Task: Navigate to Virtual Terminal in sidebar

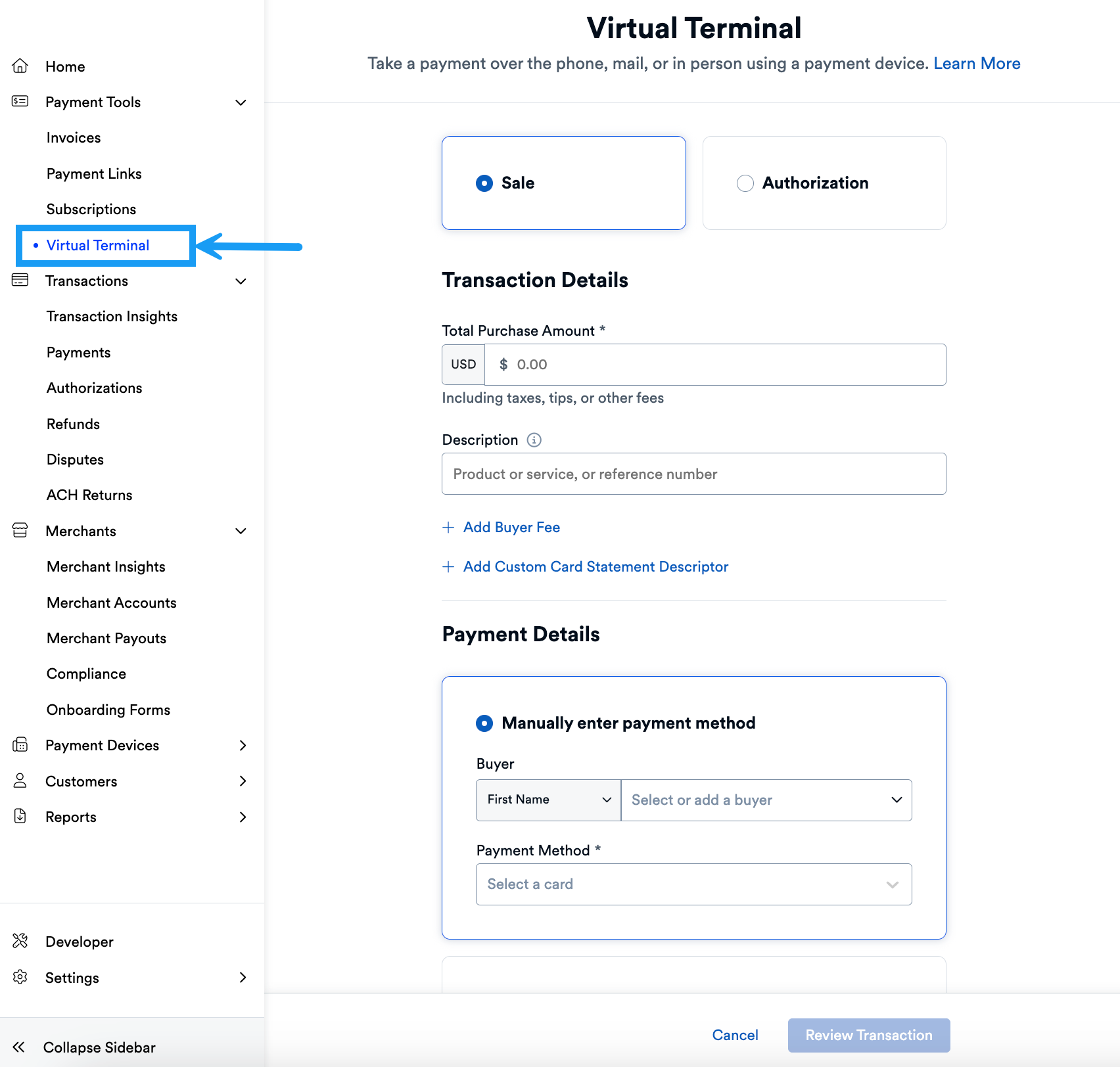Action: click(98, 245)
